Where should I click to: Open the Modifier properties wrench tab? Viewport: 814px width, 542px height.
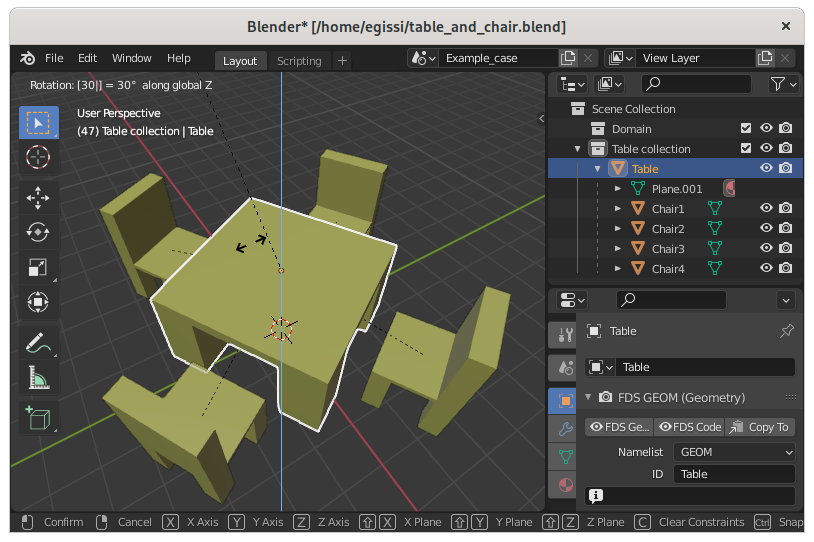(x=565, y=429)
